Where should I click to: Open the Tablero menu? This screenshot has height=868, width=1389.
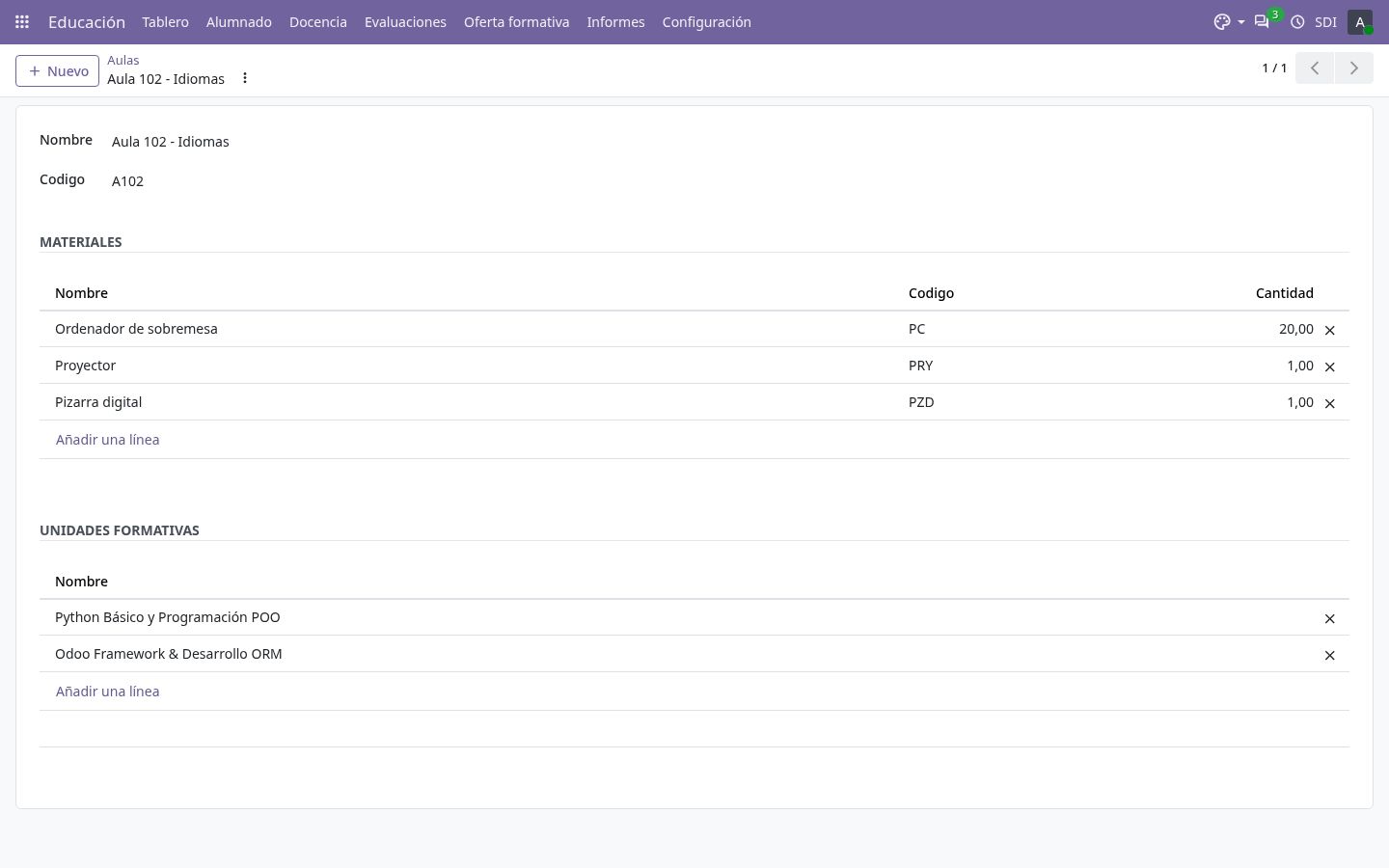[165, 22]
